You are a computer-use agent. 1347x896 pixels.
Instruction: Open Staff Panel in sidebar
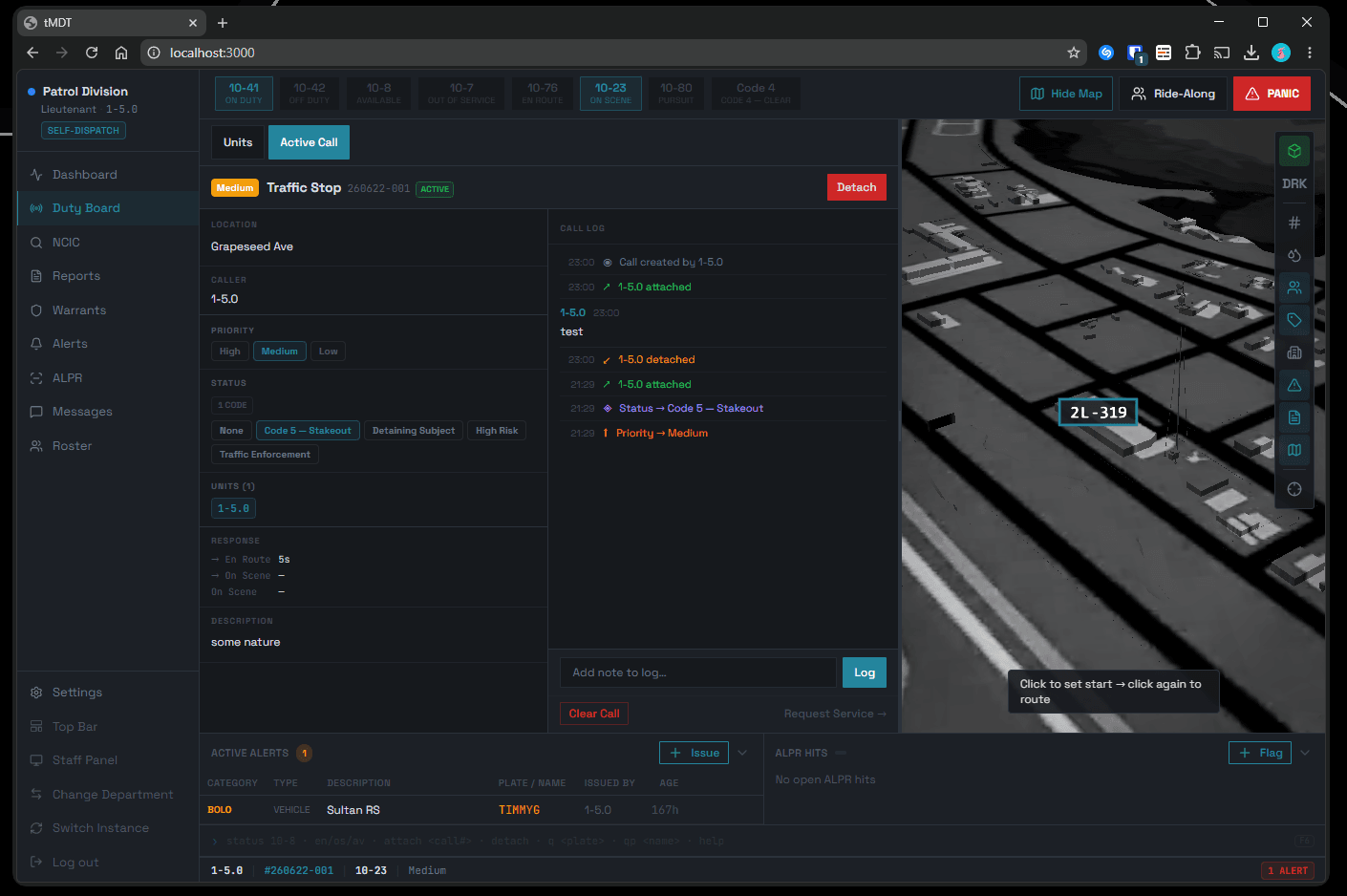click(108, 760)
